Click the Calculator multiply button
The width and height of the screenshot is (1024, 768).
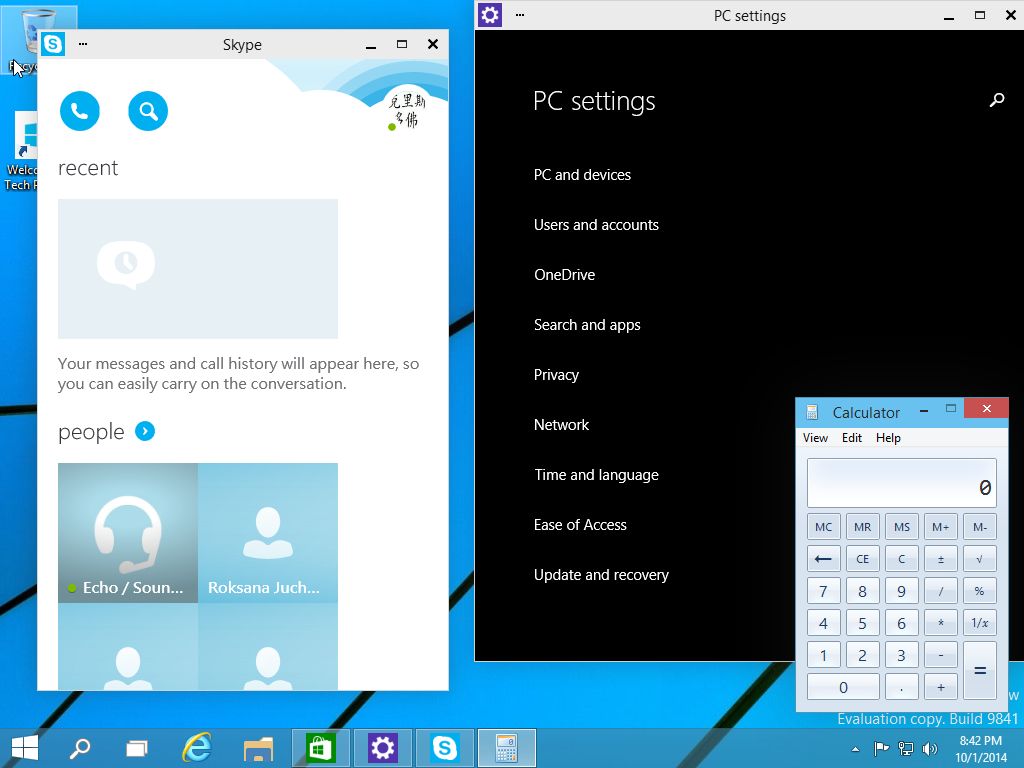point(941,623)
